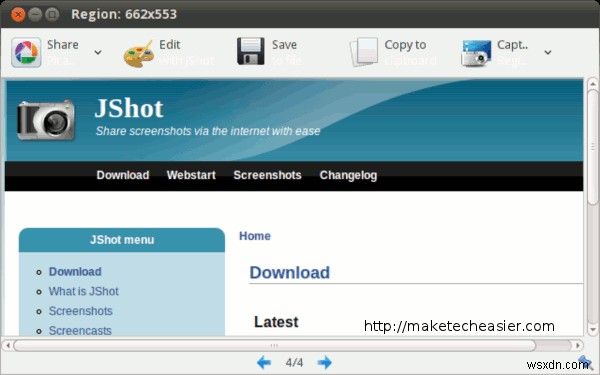The image size is (600, 375).
Task: Click the vertical scrollbar up arrow
Action: 592,83
